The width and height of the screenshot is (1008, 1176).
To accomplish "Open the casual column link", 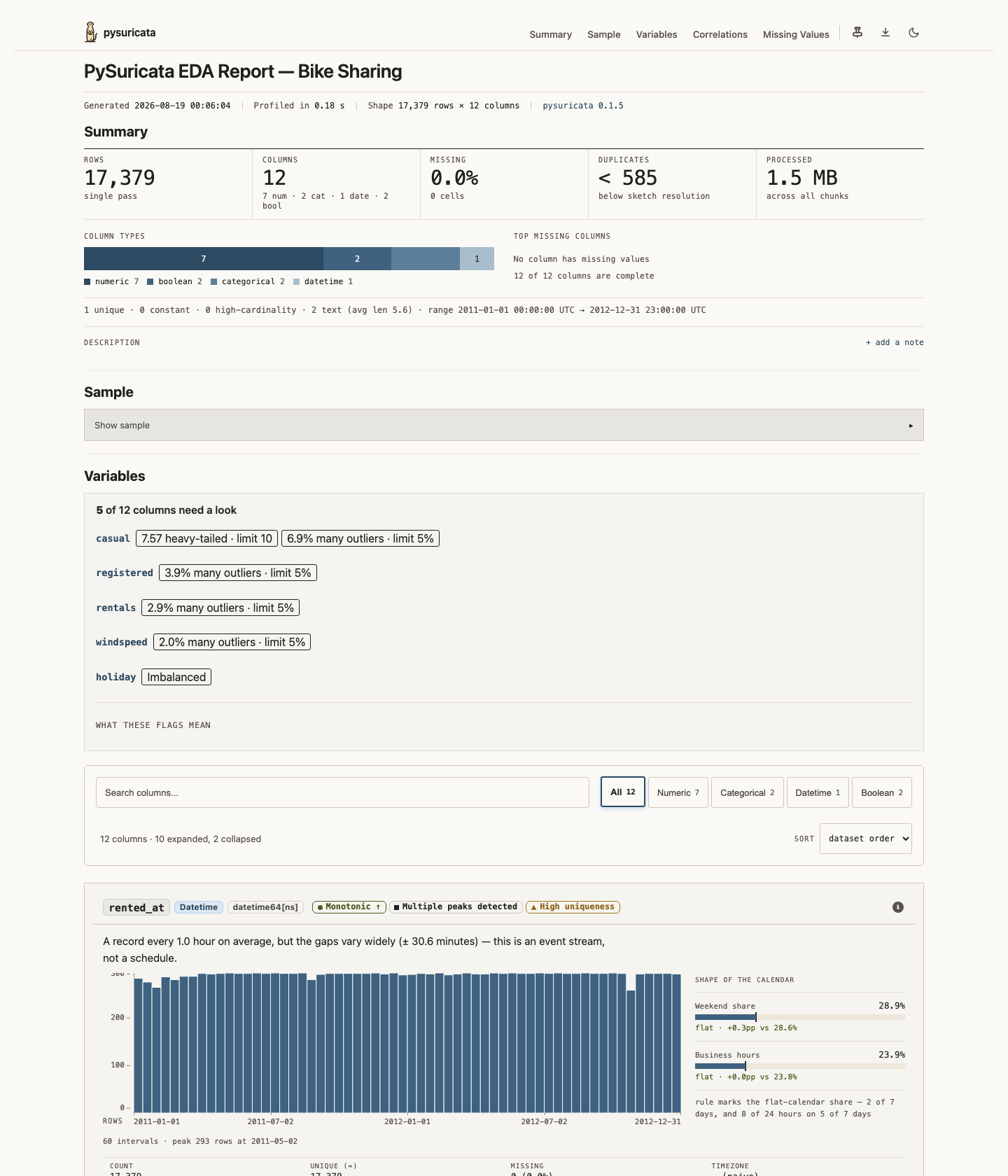I will tap(113, 538).
